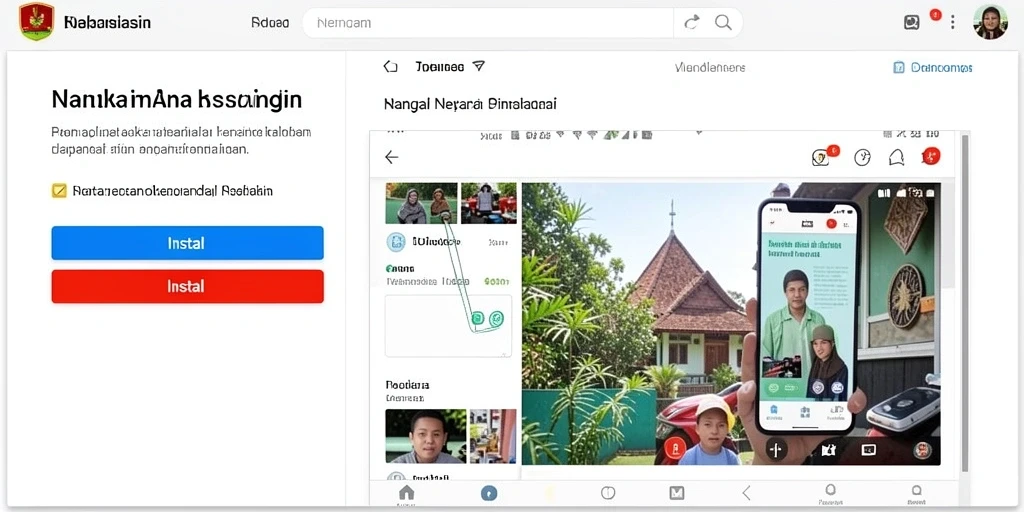Click the round blue profile icon under the thumbnails
Image resolution: width=1024 pixels, height=512 pixels.
(396, 242)
